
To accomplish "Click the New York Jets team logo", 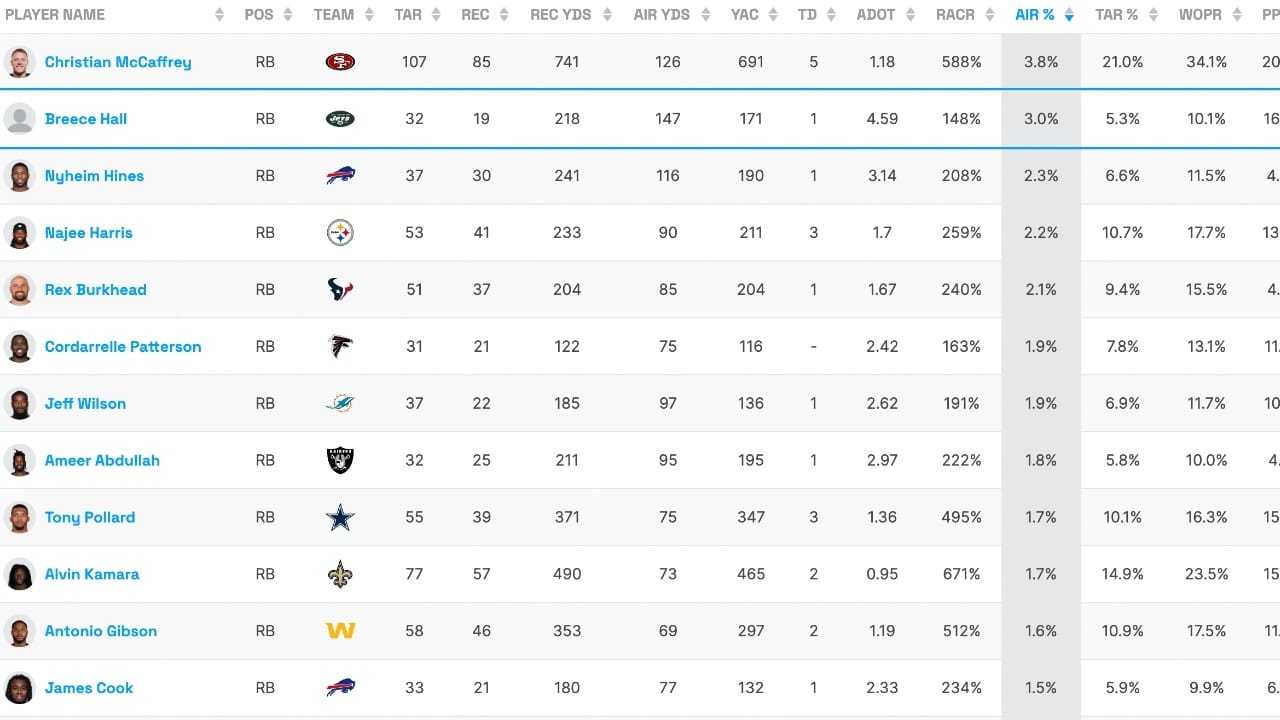I will pyautogui.click(x=340, y=119).
